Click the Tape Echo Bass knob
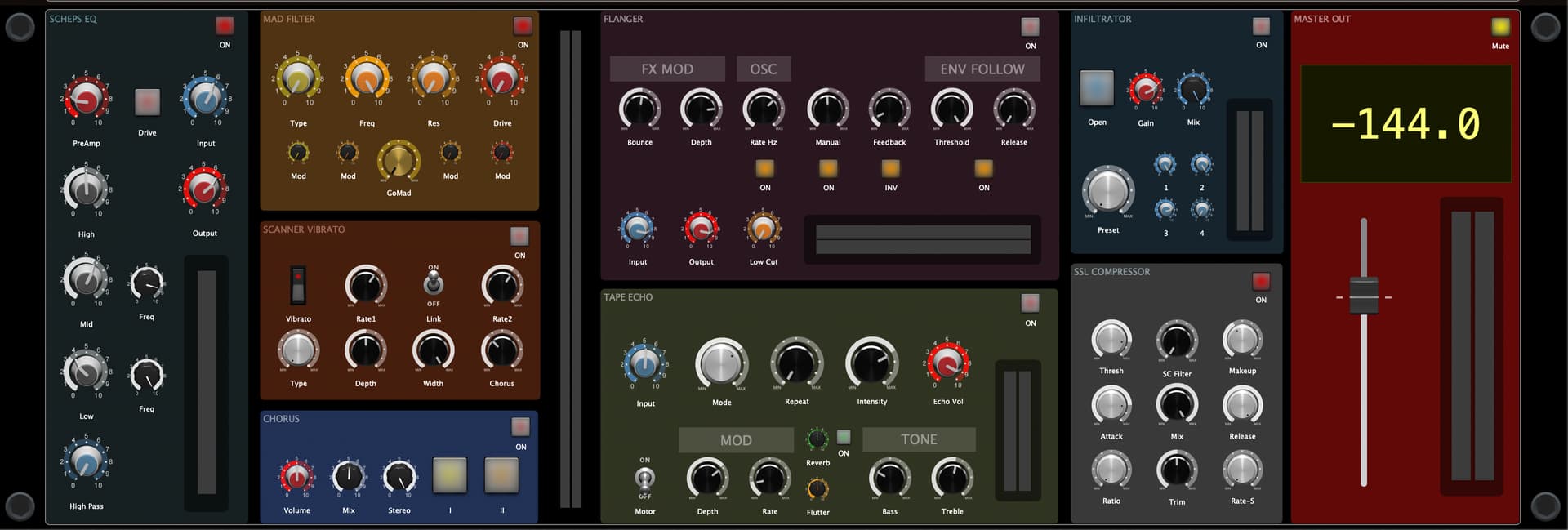The image size is (1568, 530). click(x=889, y=478)
